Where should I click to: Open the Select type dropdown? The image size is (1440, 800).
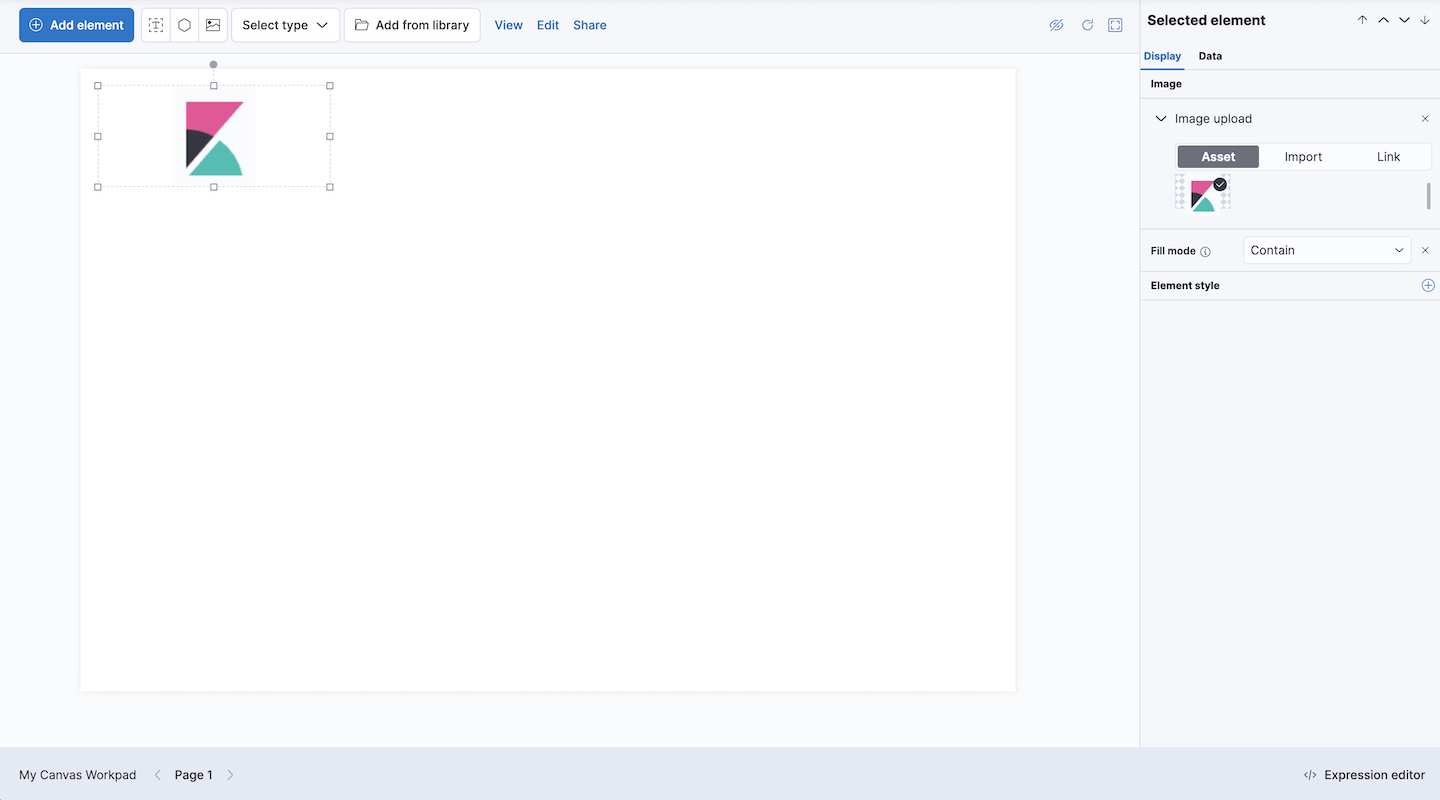[x=285, y=24]
